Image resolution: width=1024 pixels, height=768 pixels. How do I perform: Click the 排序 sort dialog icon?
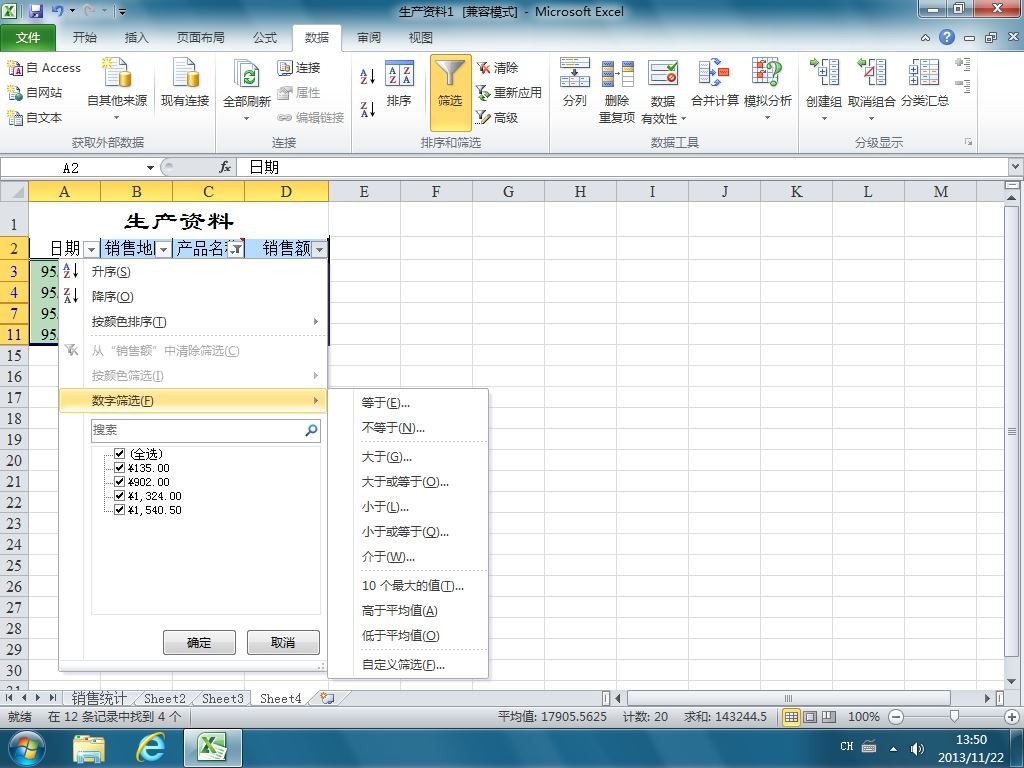click(399, 85)
